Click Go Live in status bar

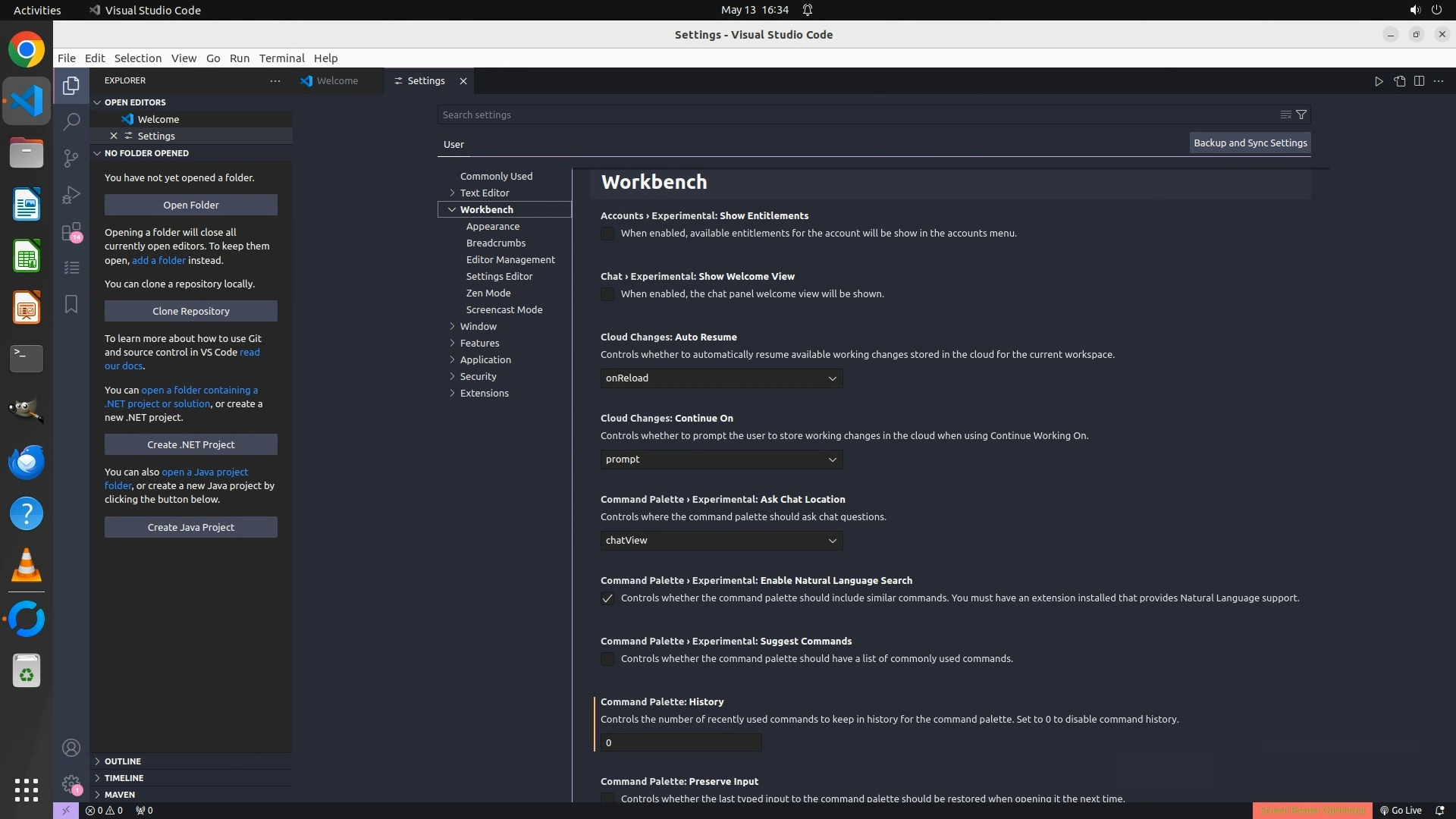click(1401, 810)
